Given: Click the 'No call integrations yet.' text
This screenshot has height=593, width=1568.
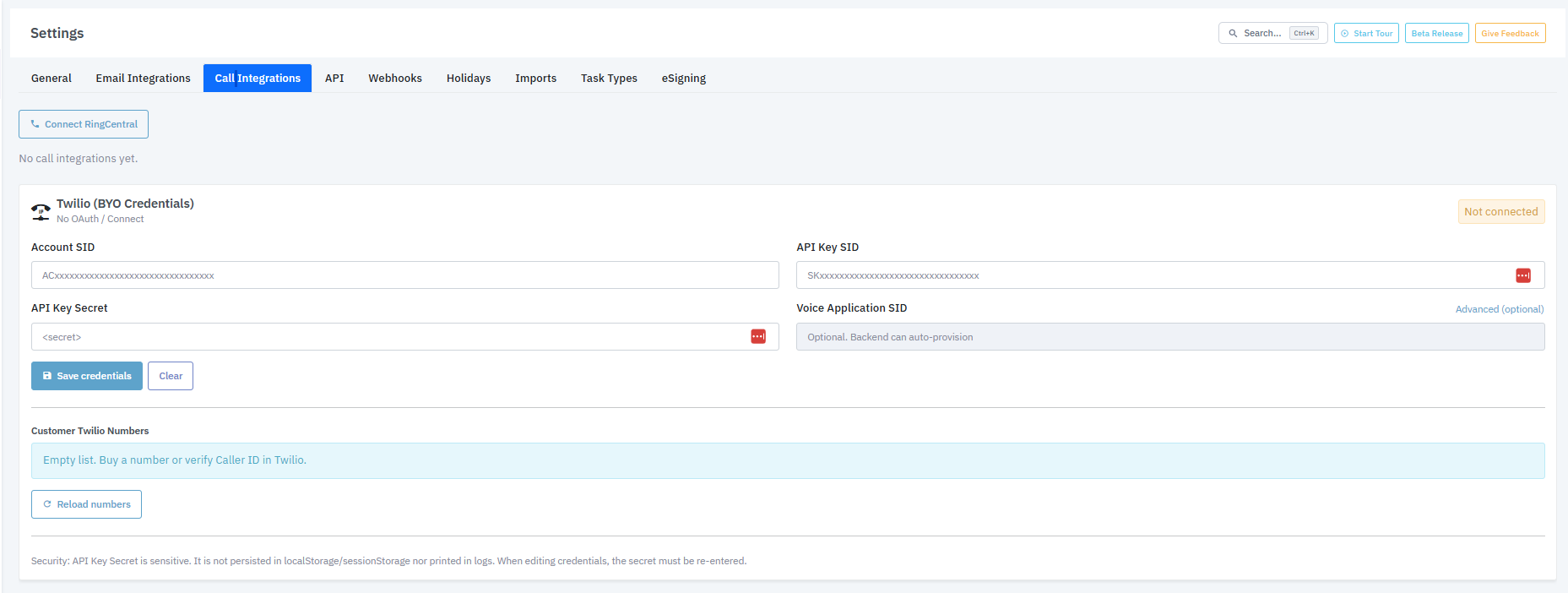Looking at the screenshot, I should 79,159.
